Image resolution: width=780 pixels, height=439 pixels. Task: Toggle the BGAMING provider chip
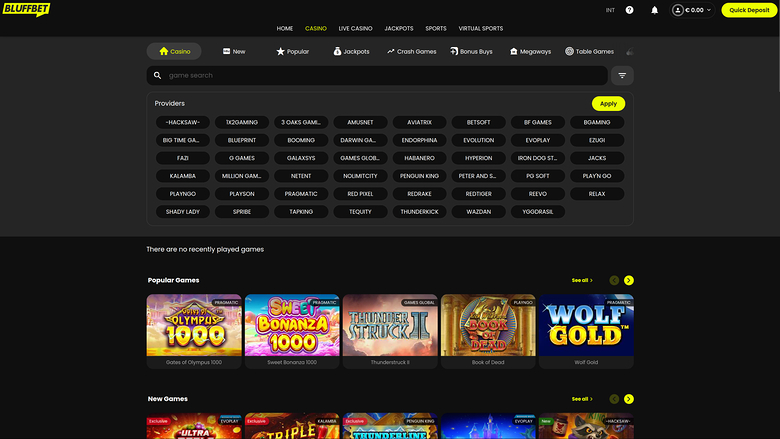pyautogui.click(x=597, y=122)
